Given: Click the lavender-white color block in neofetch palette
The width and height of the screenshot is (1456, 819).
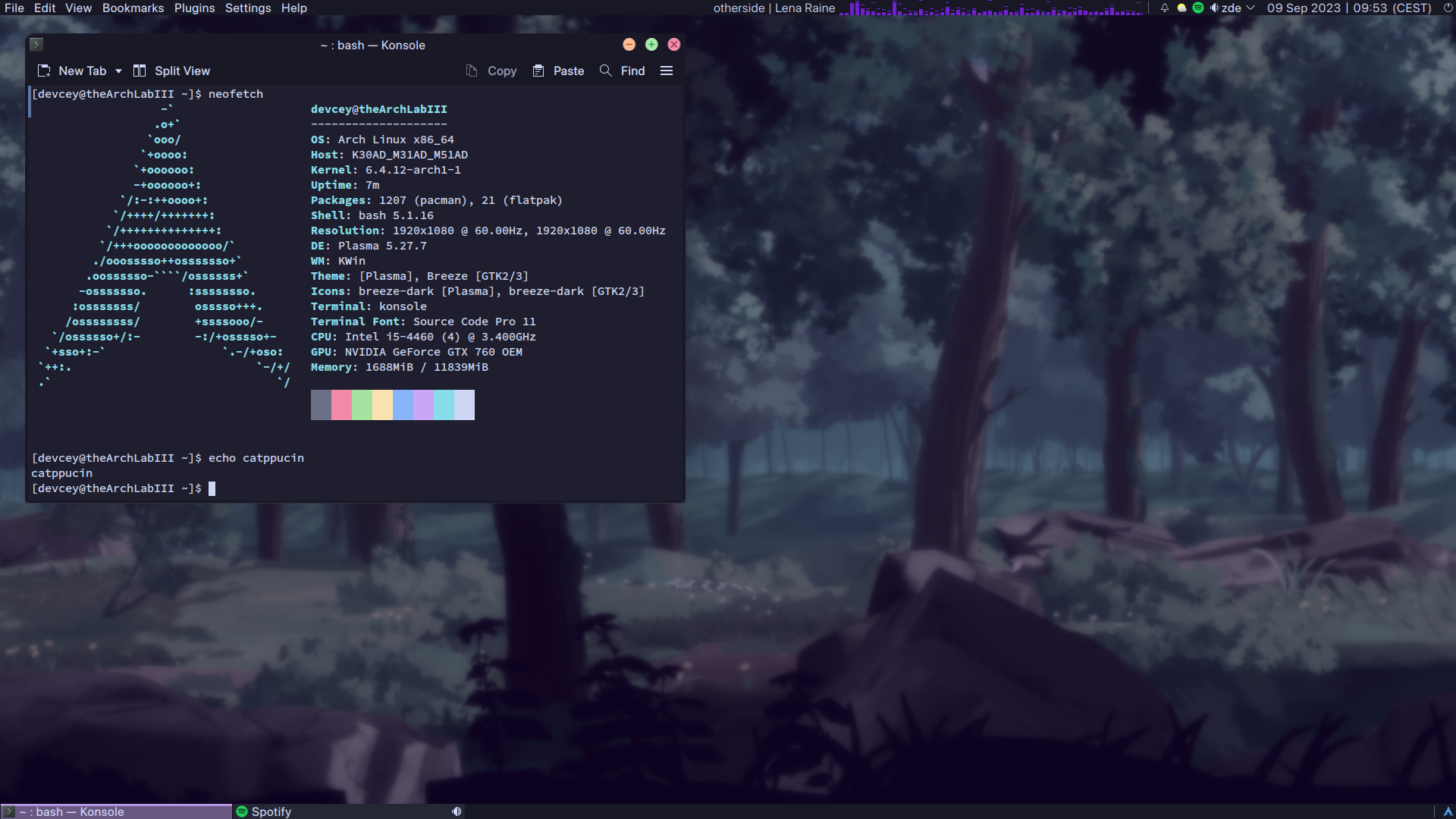Looking at the screenshot, I should pyautogui.click(x=464, y=405).
